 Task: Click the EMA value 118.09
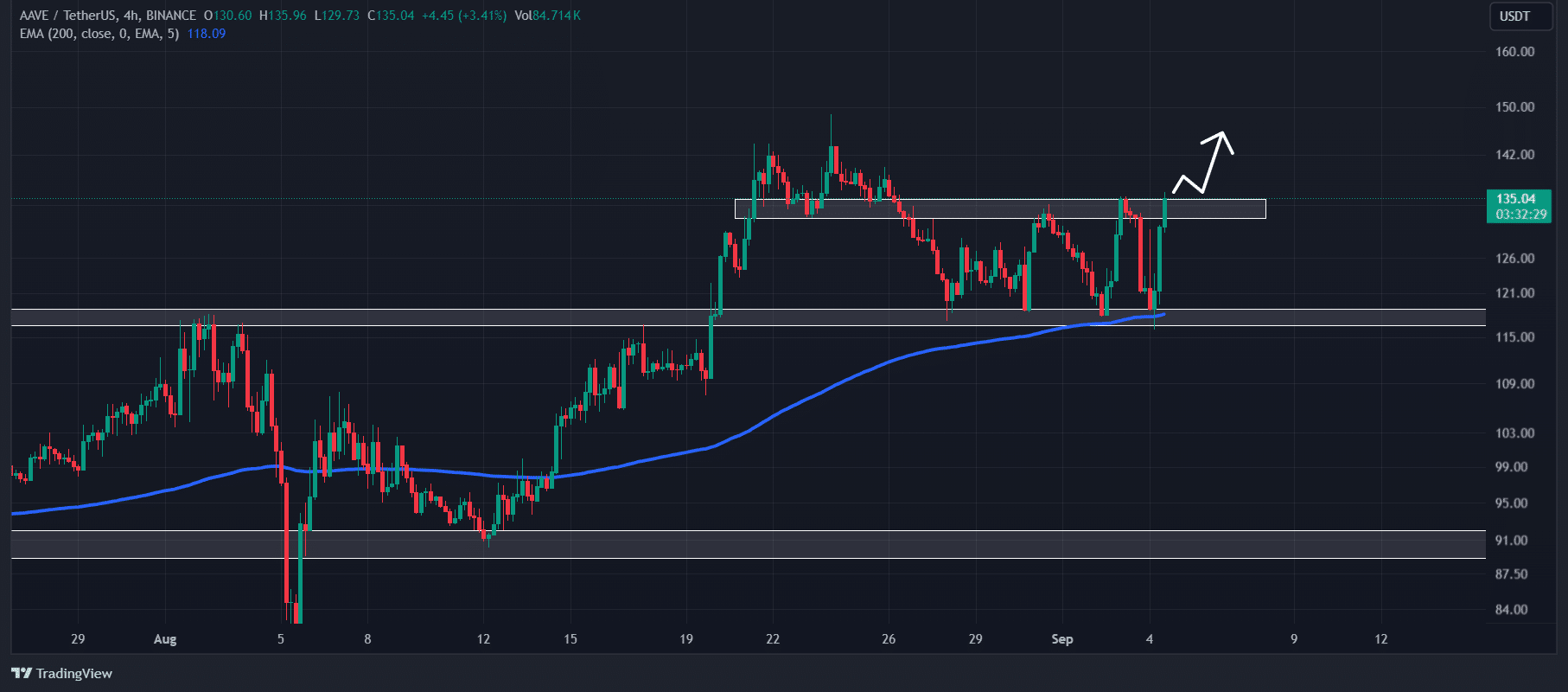[x=207, y=34]
